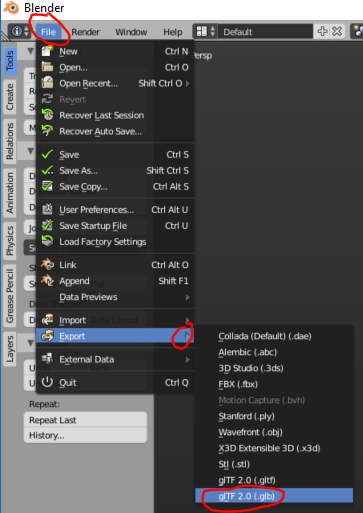Click the Append icon
Viewport: 363px width, 513px height.
point(47,281)
